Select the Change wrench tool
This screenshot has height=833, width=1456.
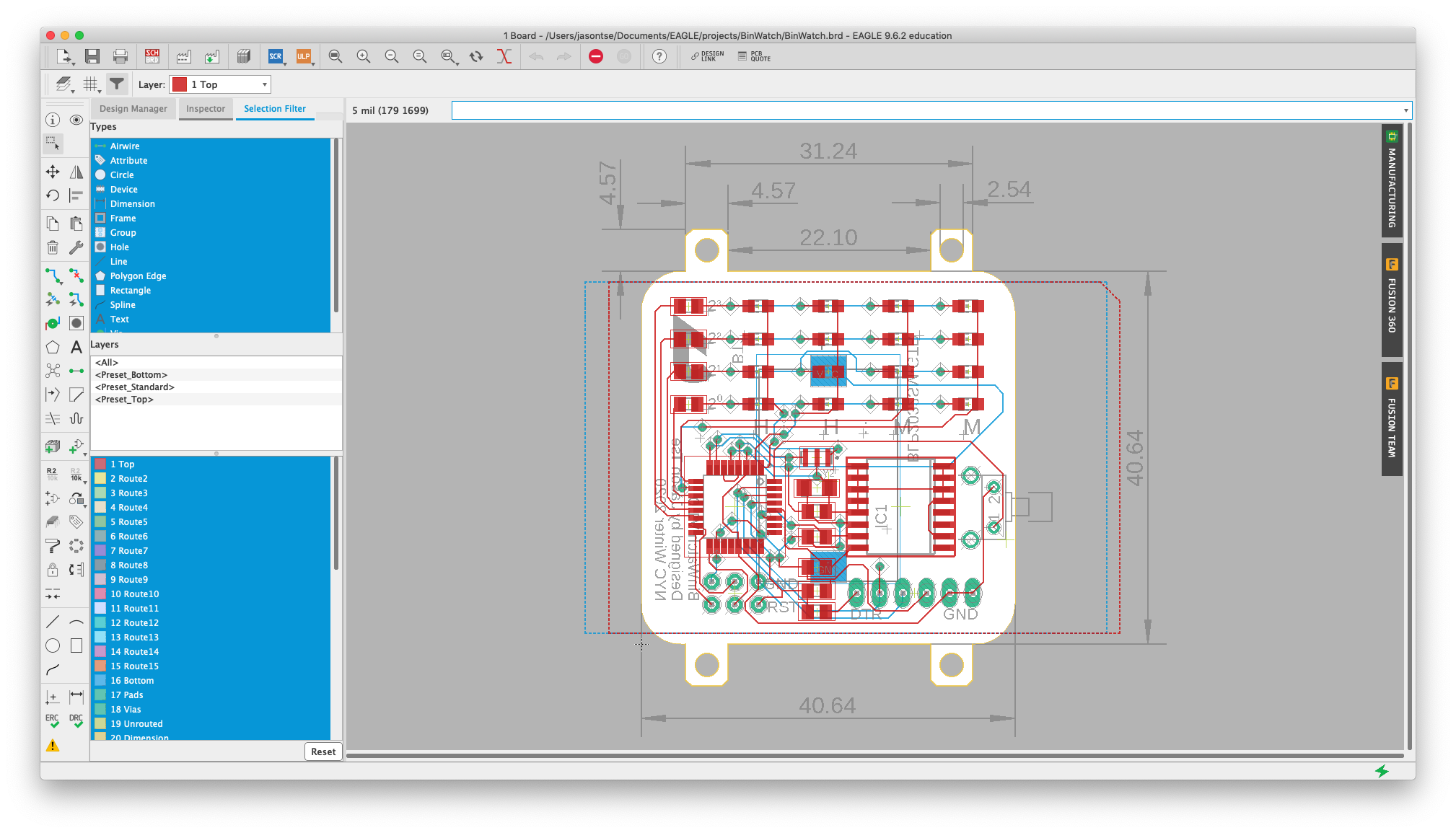(76, 247)
